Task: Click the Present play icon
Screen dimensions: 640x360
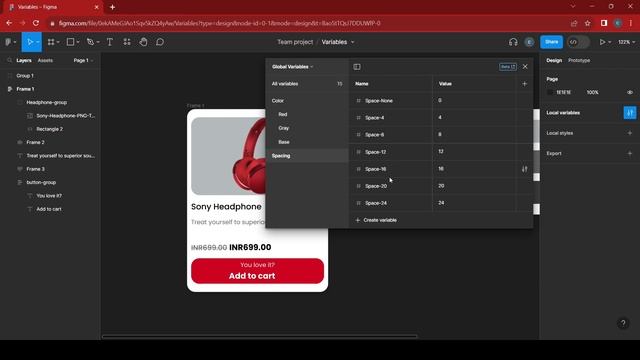Action: coord(602,42)
